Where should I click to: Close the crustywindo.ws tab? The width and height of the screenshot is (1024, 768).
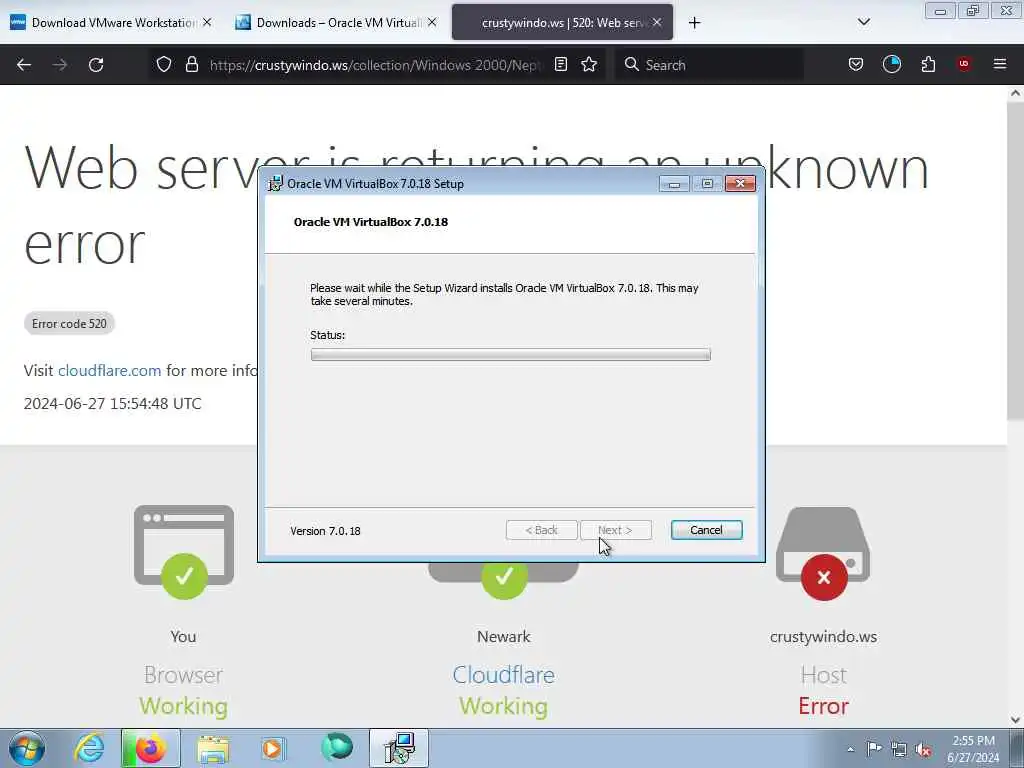pyautogui.click(x=657, y=22)
